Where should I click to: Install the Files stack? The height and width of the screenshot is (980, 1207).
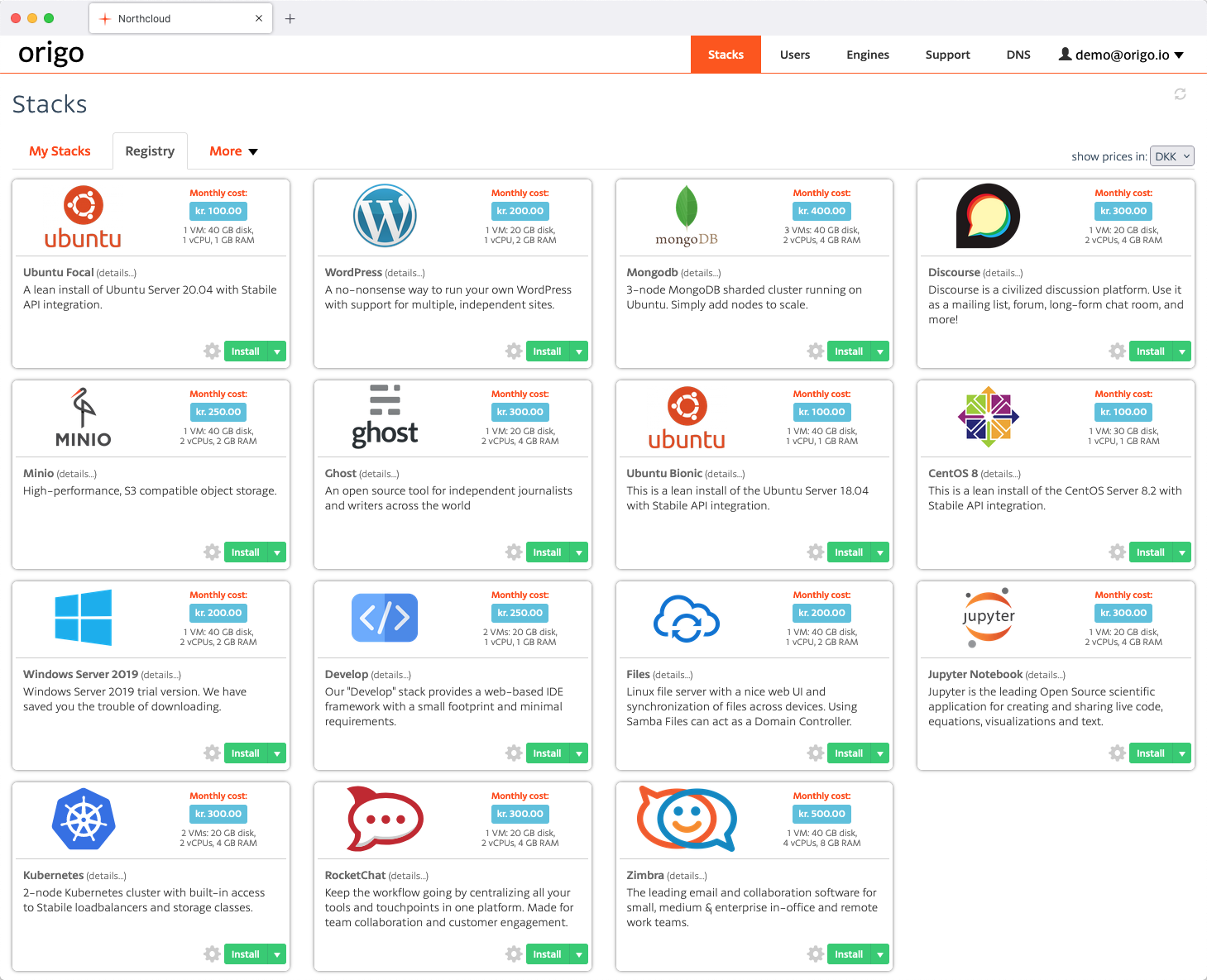tap(849, 753)
